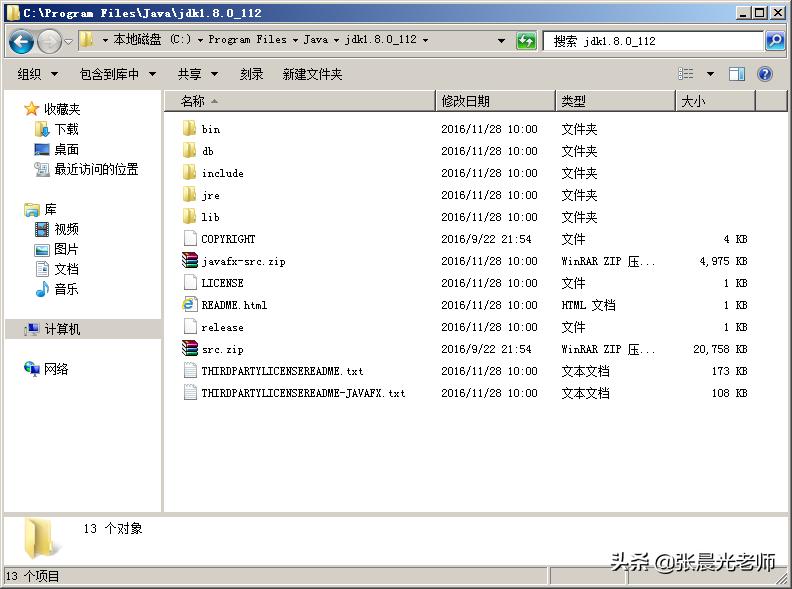Screen dimensions: 792x589
Task: Click the 2016/9/22 21:54 date for COPYRIGHT
Action: (x=486, y=239)
